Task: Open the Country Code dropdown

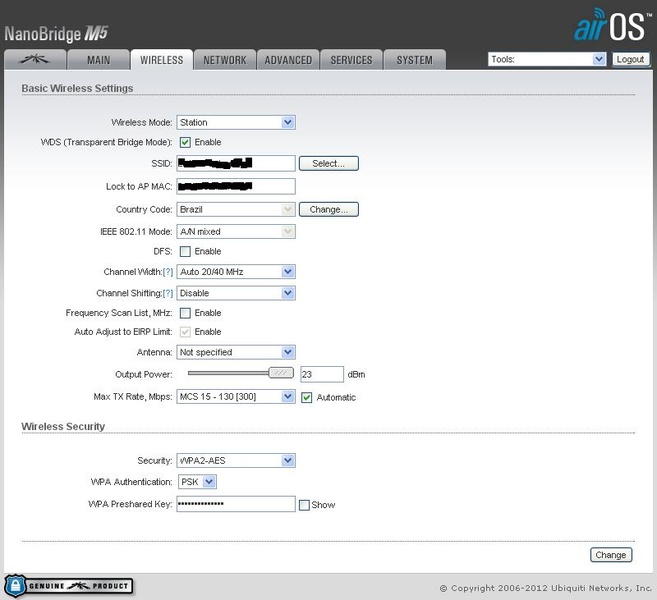Action: (x=236, y=209)
